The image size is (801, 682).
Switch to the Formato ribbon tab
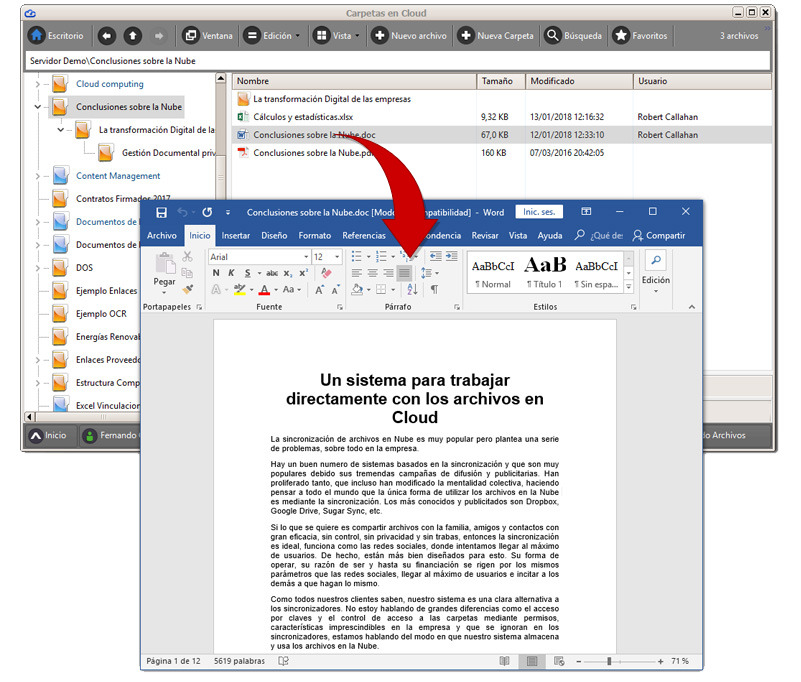(x=315, y=236)
